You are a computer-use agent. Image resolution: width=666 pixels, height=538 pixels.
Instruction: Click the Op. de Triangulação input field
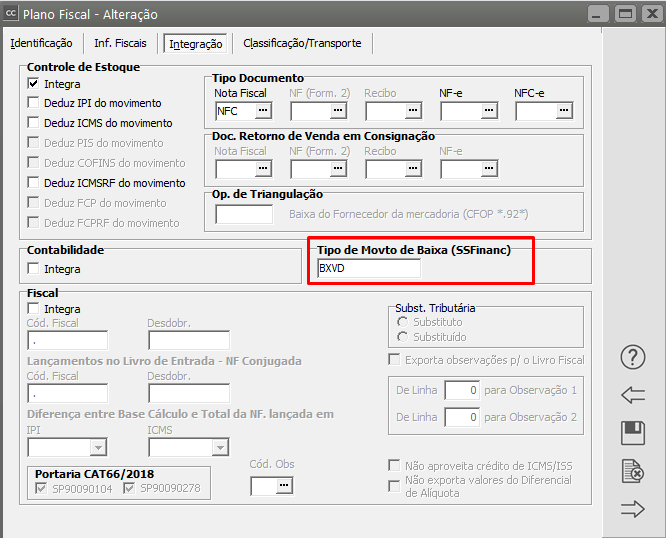pyautogui.click(x=244, y=213)
